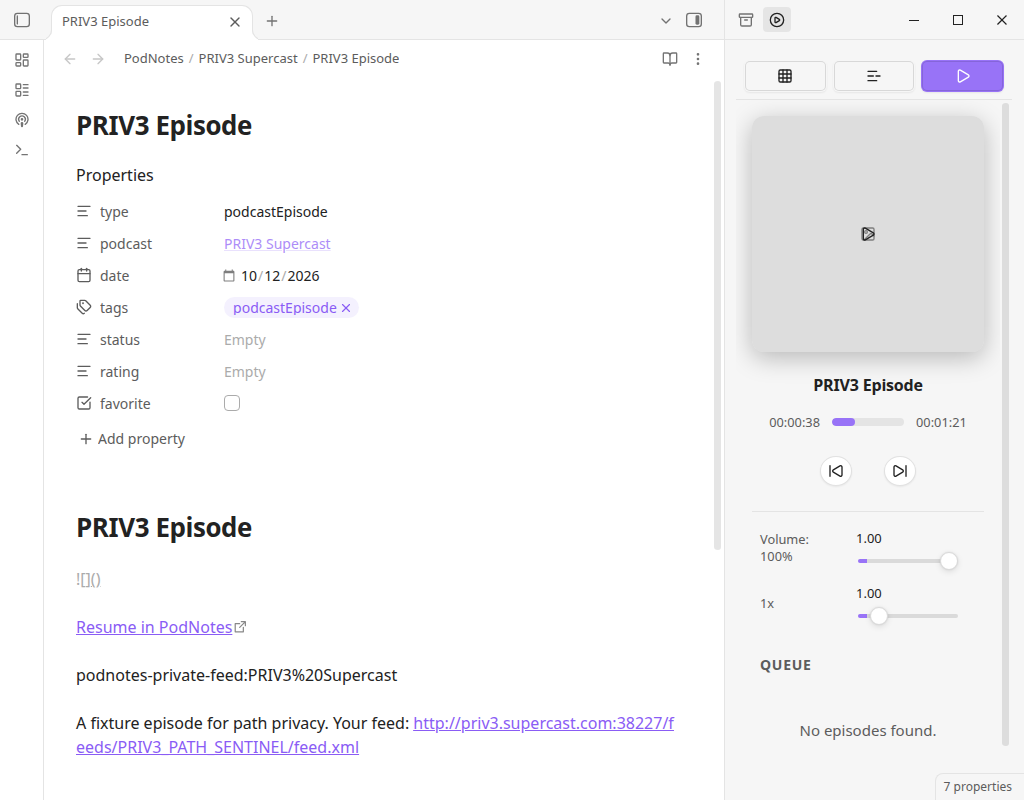Toggle the favorite checkbox

[x=232, y=403]
